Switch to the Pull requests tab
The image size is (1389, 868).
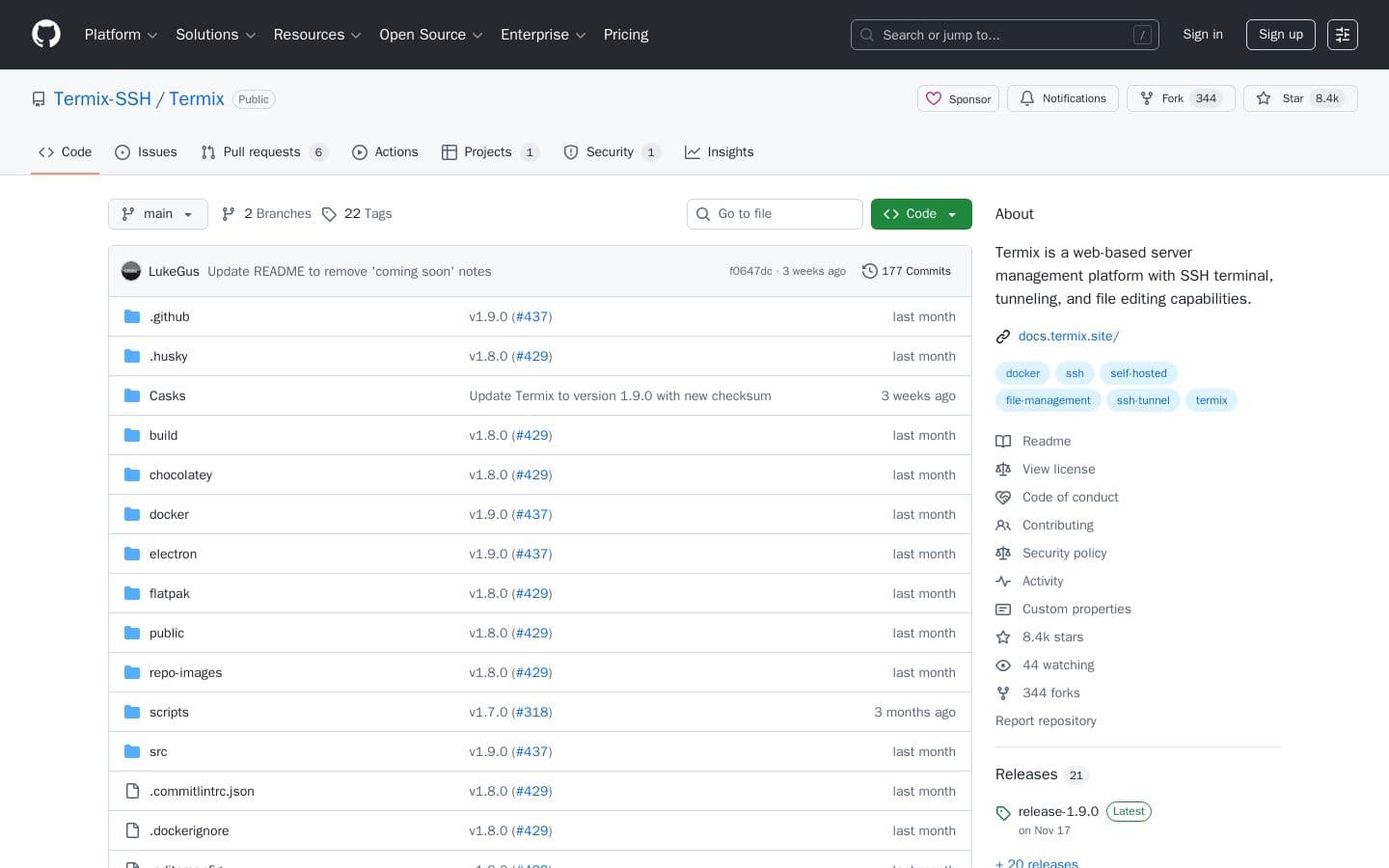[x=261, y=151]
